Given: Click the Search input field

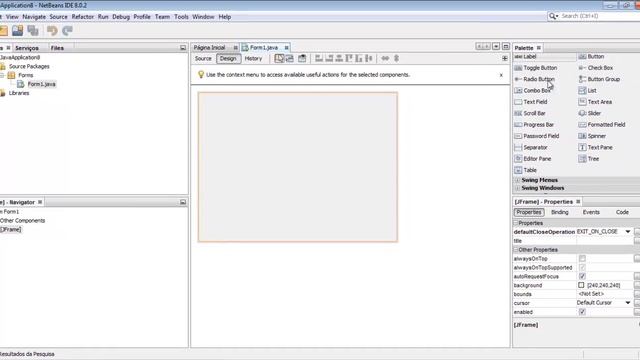Looking at the screenshot, I should [x=600, y=16].
